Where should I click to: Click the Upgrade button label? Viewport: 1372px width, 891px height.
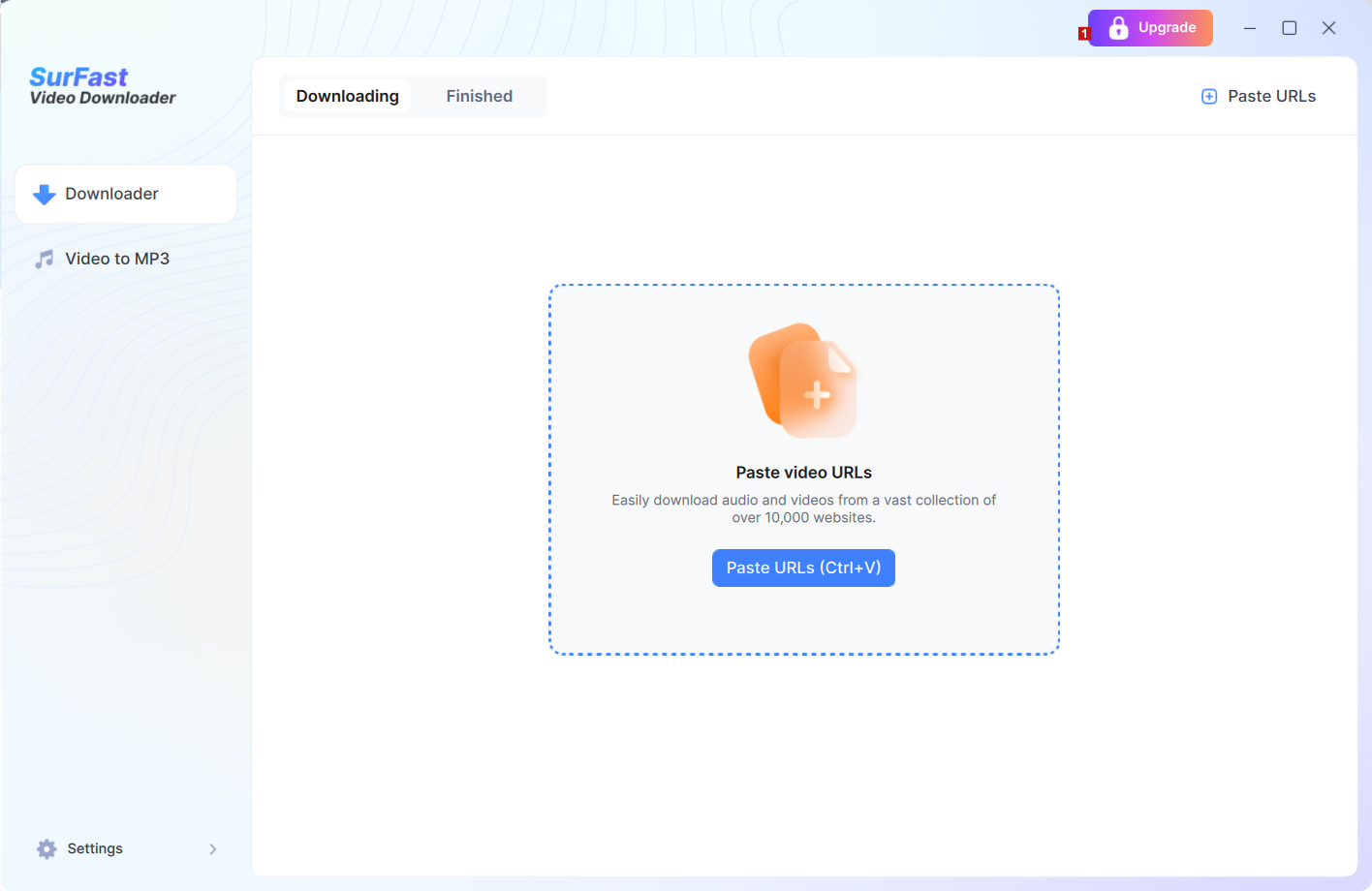(1167, 28)
